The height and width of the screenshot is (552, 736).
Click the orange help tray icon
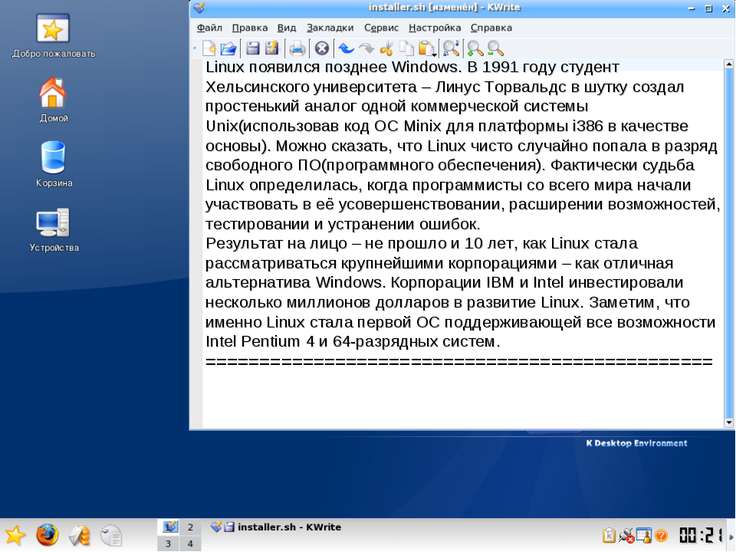[x=661, y=536]
